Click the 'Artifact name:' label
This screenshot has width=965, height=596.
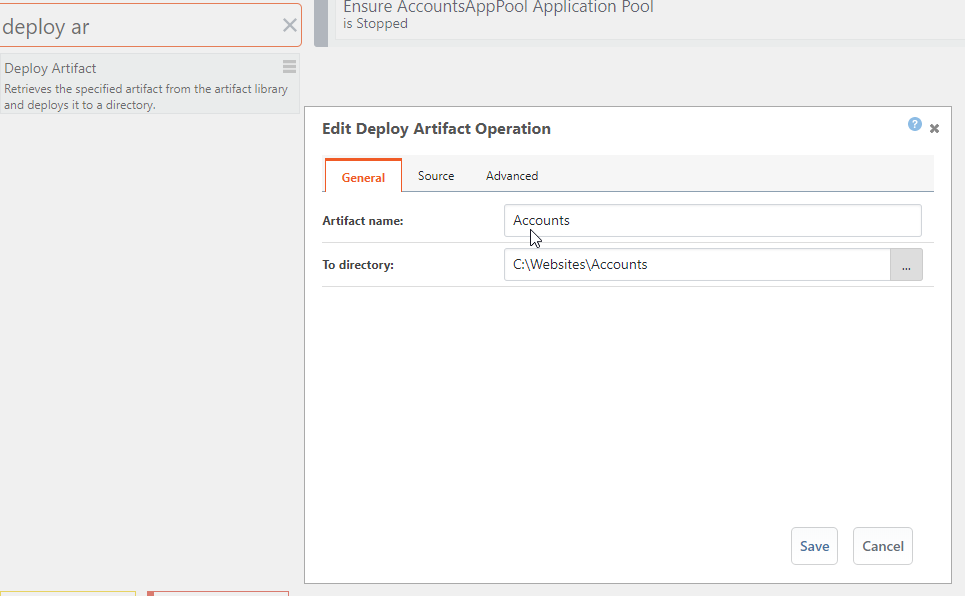[x=362, y=221]
